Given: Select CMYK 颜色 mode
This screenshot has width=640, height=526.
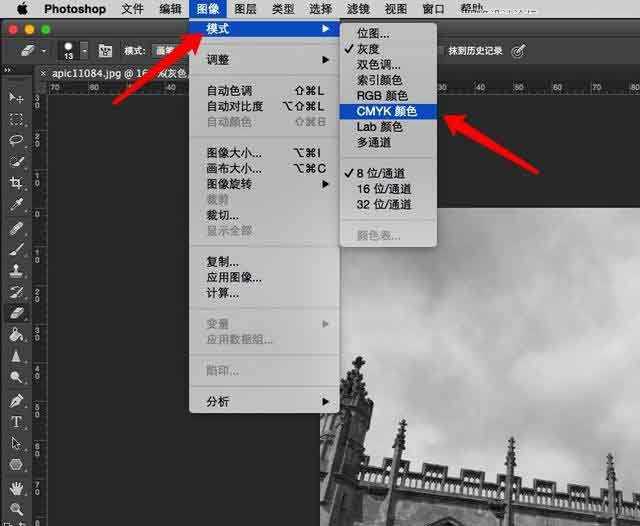Looking at the screenshot, I should coord(388,111).
